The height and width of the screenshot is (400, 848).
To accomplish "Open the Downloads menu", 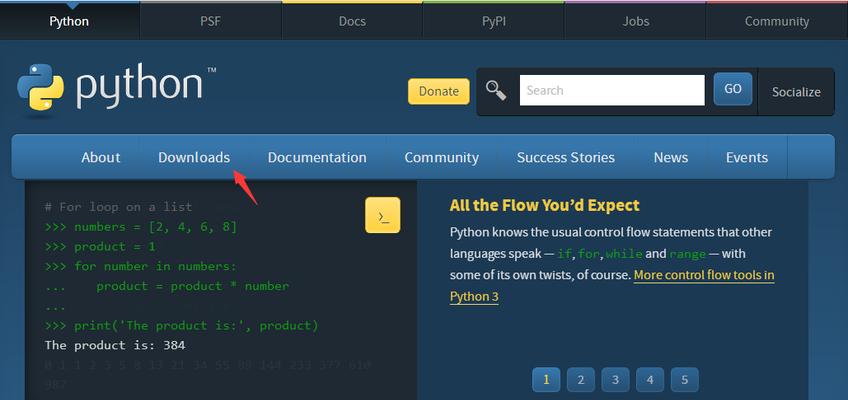I will tap(194, 157).
